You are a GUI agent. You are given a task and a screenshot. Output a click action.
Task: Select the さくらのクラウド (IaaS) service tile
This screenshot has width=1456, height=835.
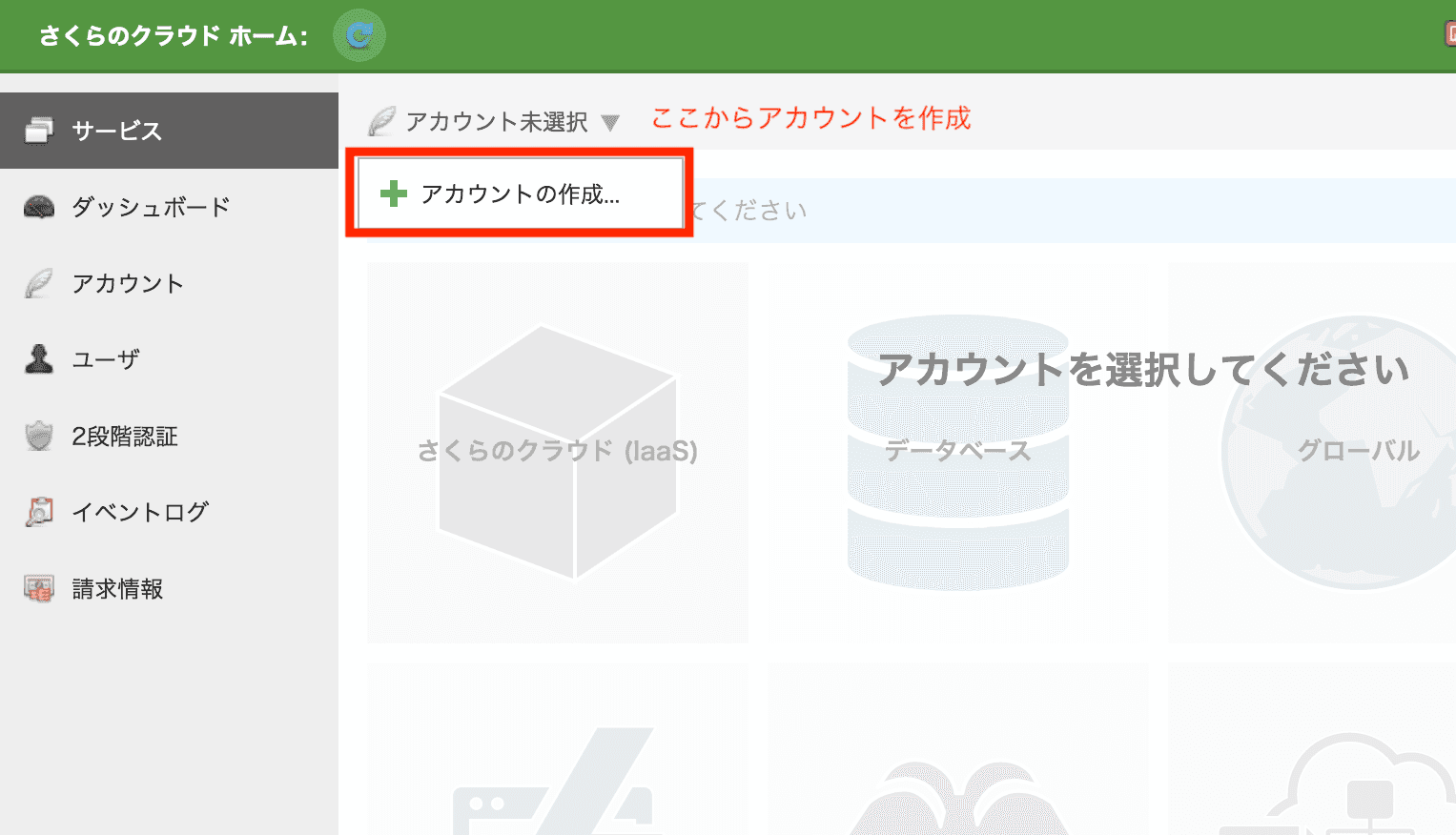pos(558,452)
